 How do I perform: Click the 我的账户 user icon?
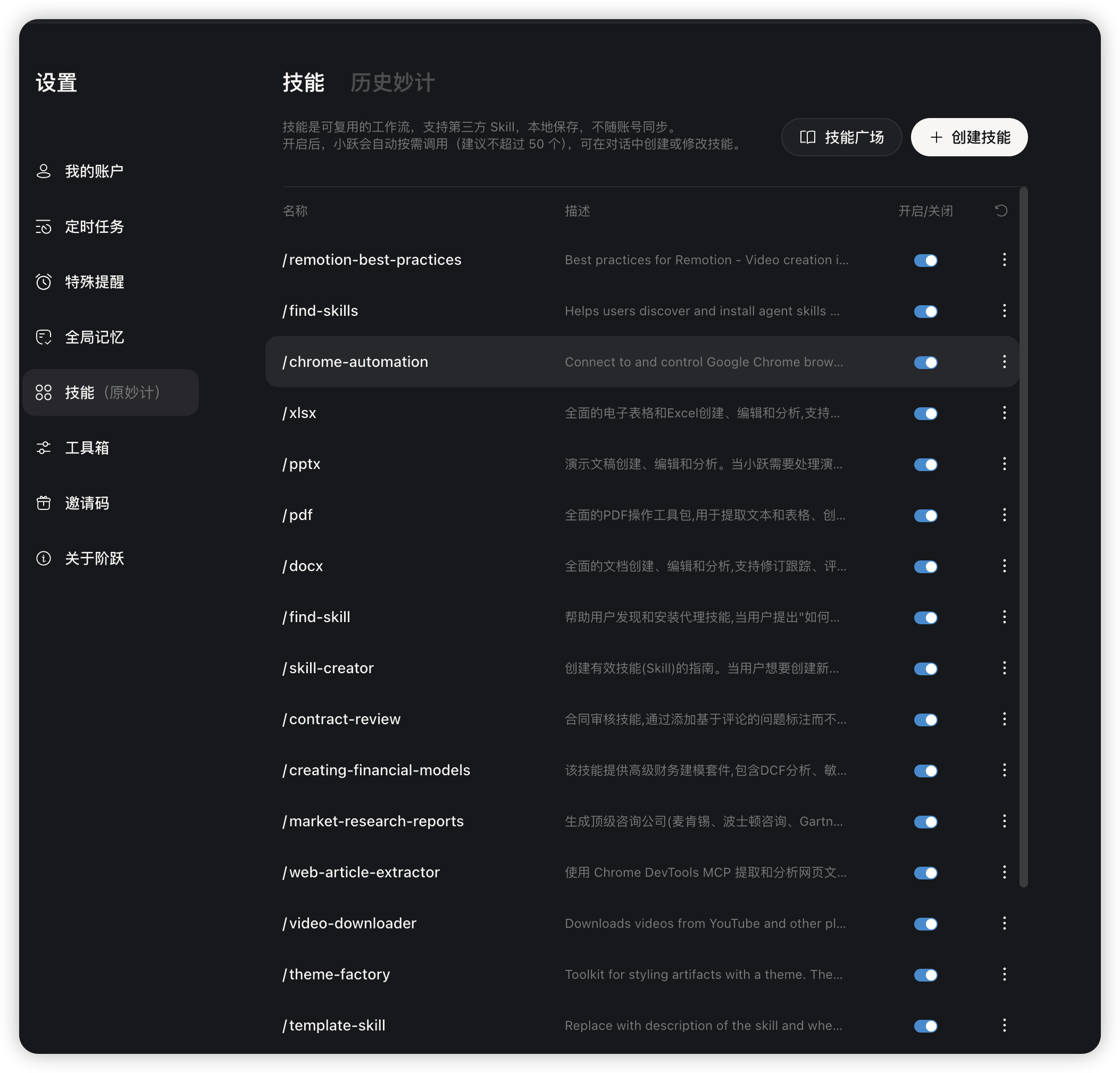coord(44,171)
